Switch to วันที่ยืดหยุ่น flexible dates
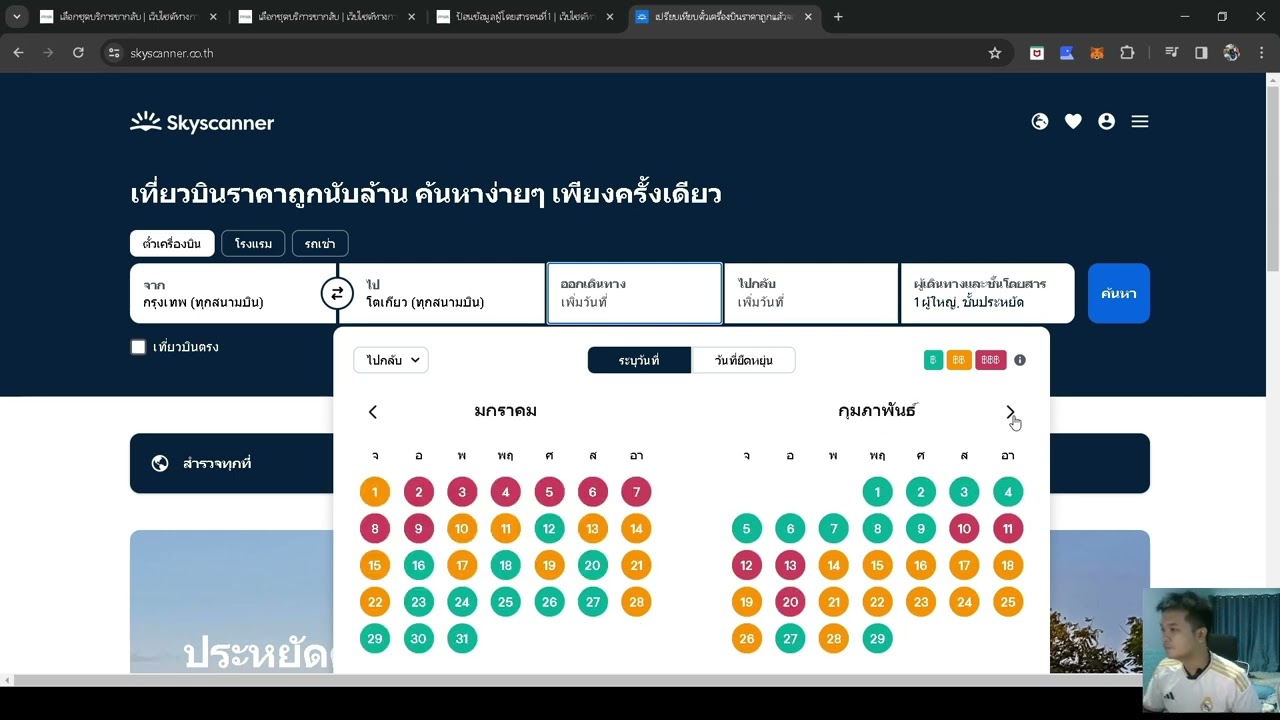The height and width of the screenshot is (720, 1280). (x=743, y=360)
